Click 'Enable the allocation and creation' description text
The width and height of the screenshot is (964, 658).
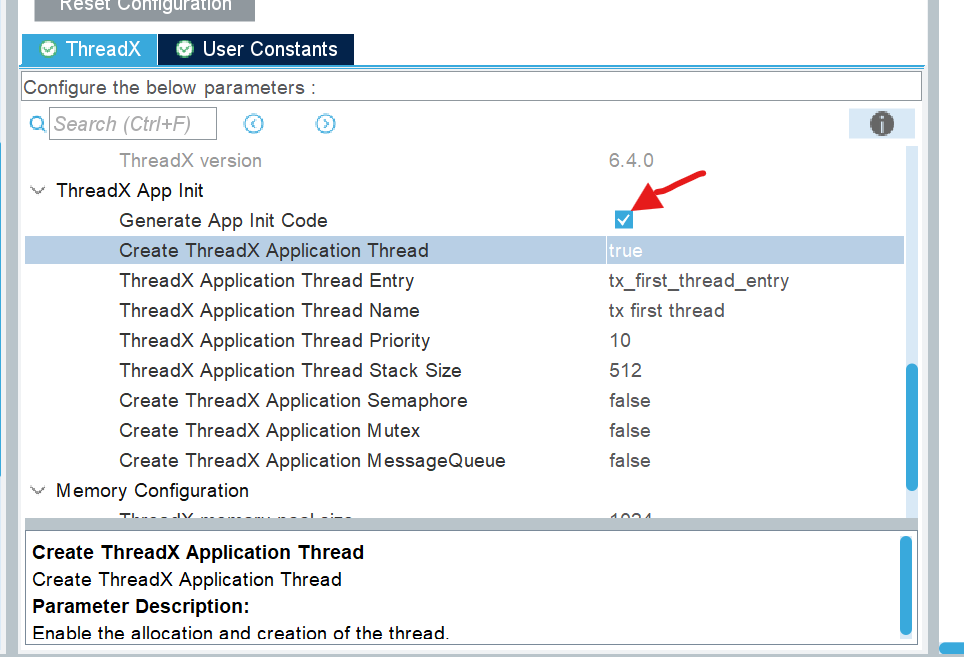(x=240, y=633)
